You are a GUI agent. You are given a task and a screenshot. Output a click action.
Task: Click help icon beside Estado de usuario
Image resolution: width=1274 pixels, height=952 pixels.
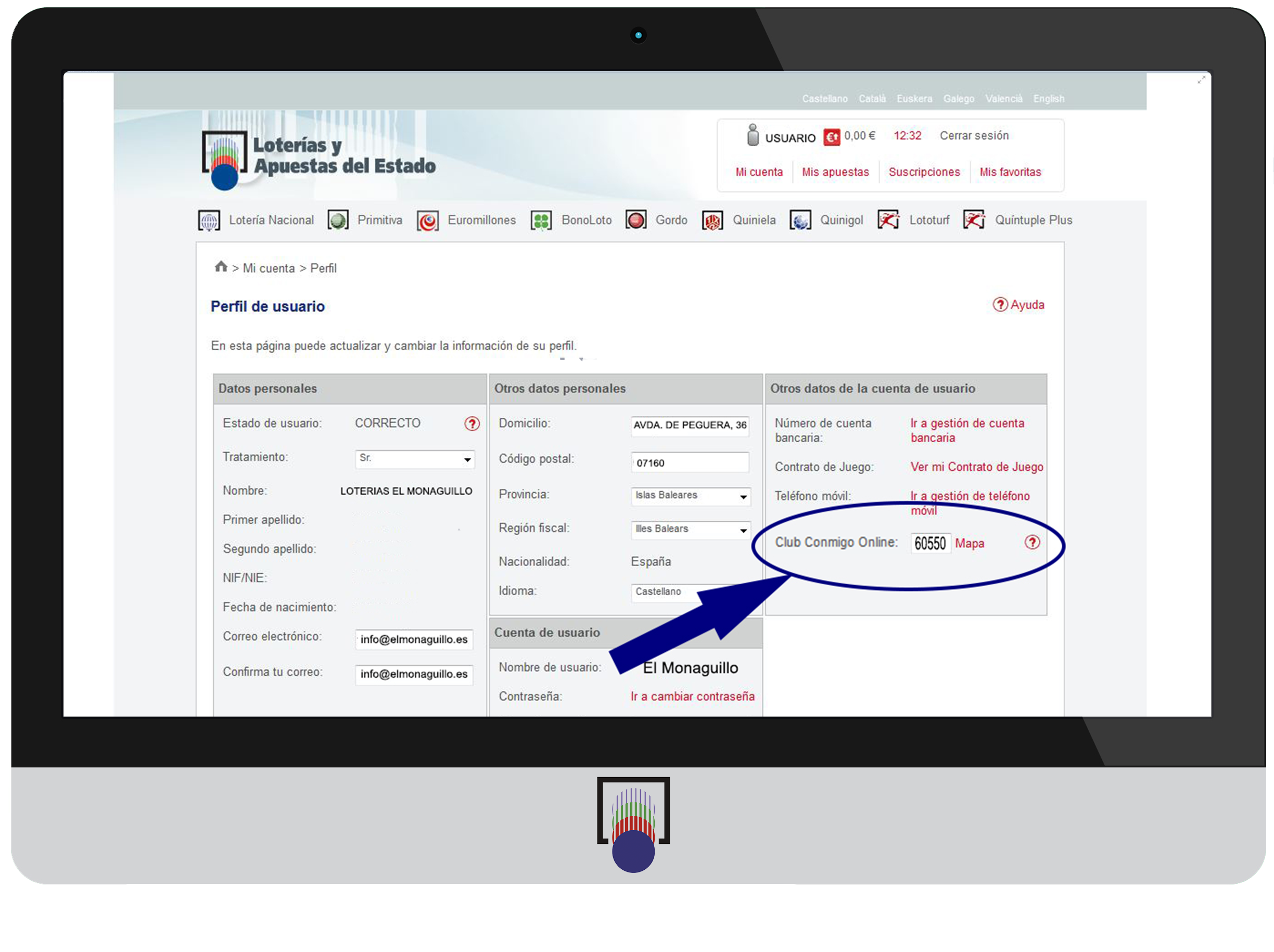472,424
